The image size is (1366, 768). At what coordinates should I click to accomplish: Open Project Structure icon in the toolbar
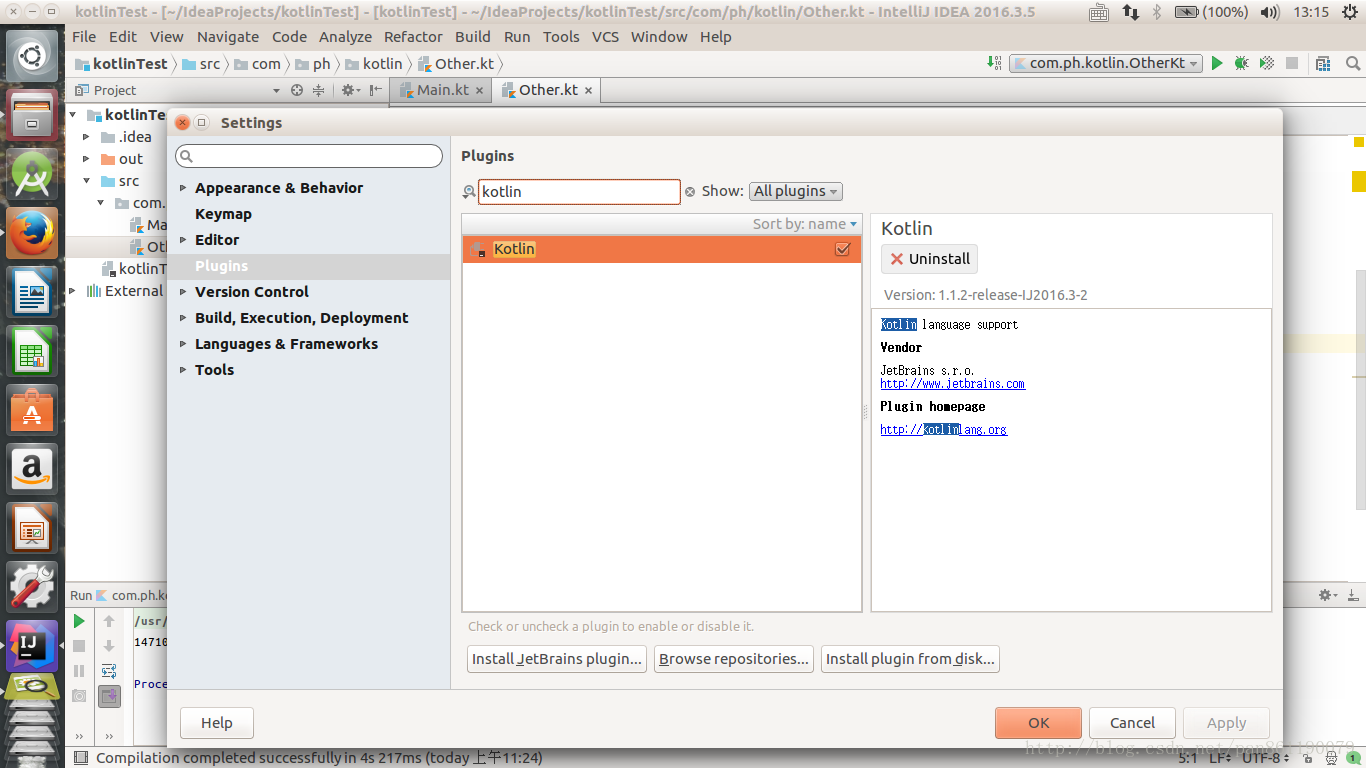point(1323,63)
